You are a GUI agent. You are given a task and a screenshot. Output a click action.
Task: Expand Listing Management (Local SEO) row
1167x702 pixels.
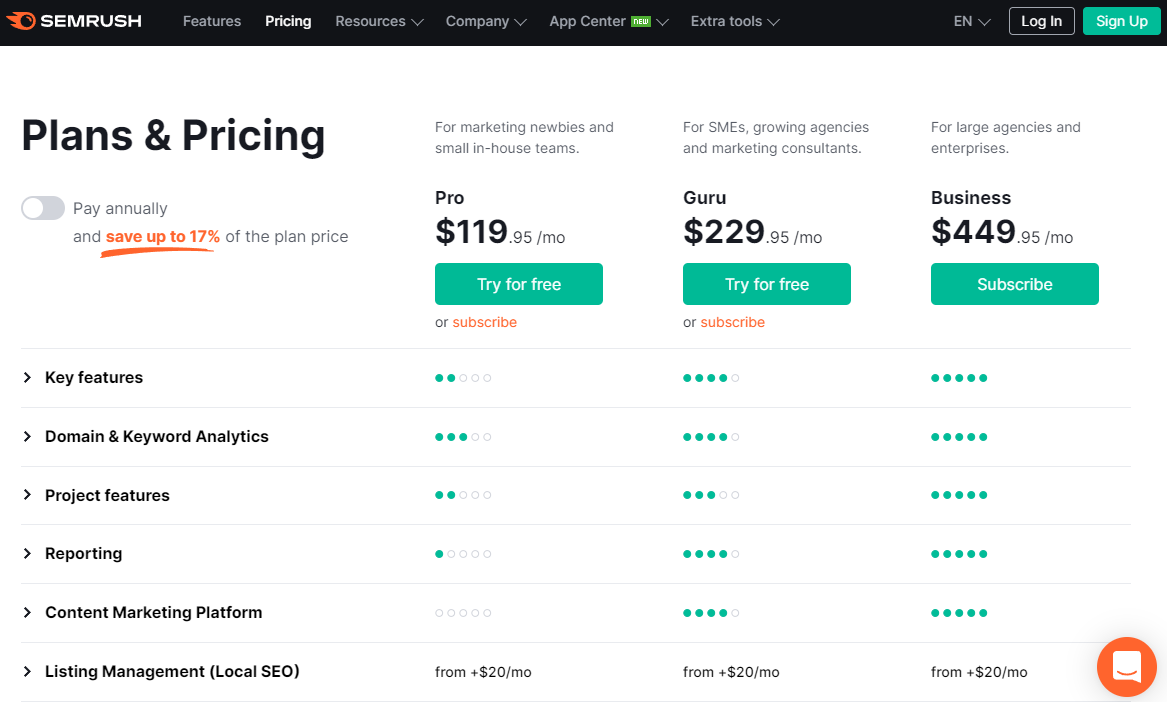tap(576, 671)
